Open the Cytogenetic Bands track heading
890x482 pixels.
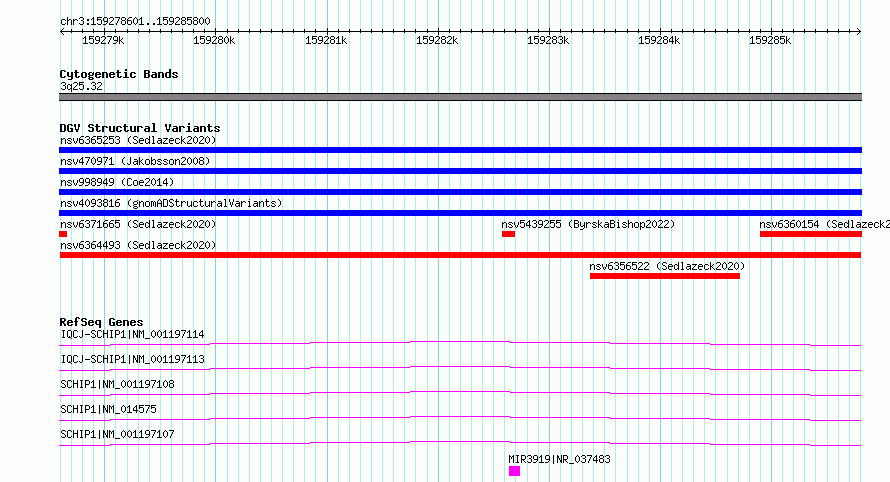pyautogui.click(x=119, y=74)
